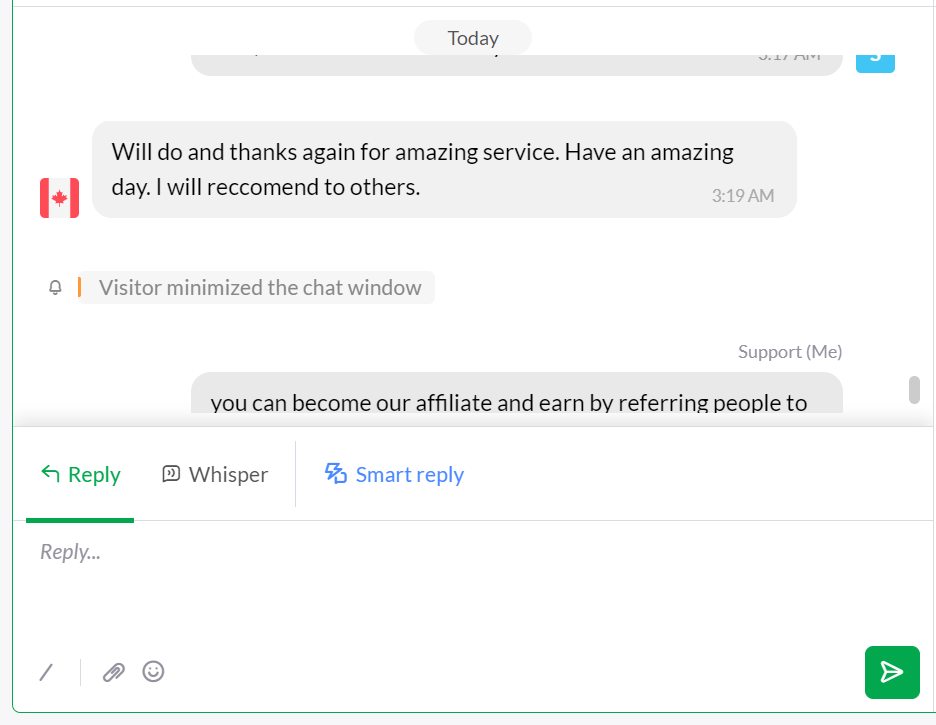936x725 pixels.
Task: Open the emoji smiley picker
Action: pos(153,672)
